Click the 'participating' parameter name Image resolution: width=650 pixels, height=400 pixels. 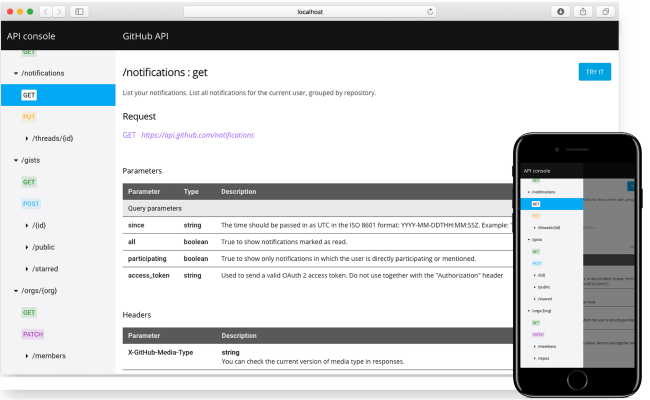pos(147,259)
